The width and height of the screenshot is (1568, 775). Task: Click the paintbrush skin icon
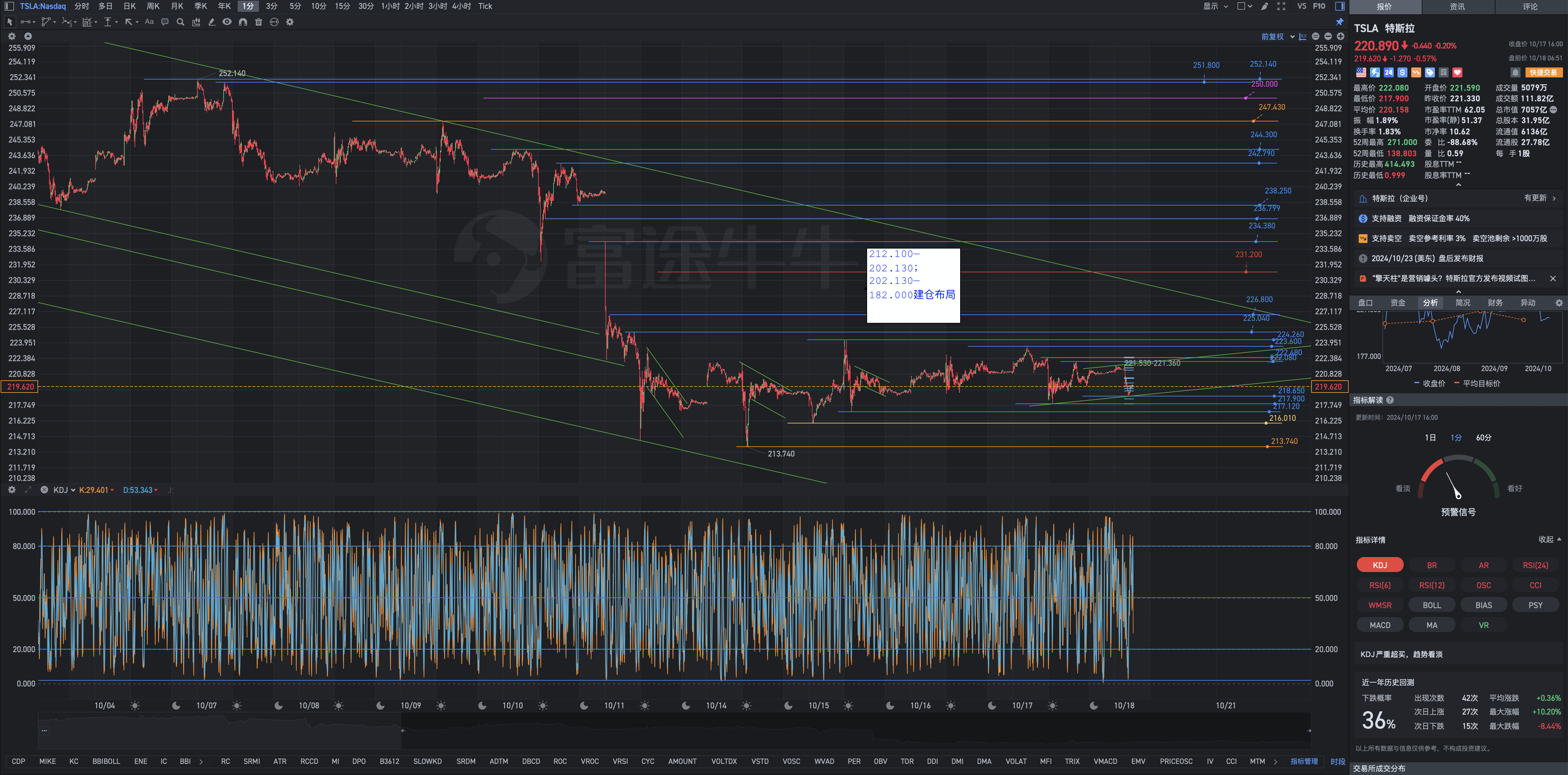pyautogui.click(x=1265, y=6)
